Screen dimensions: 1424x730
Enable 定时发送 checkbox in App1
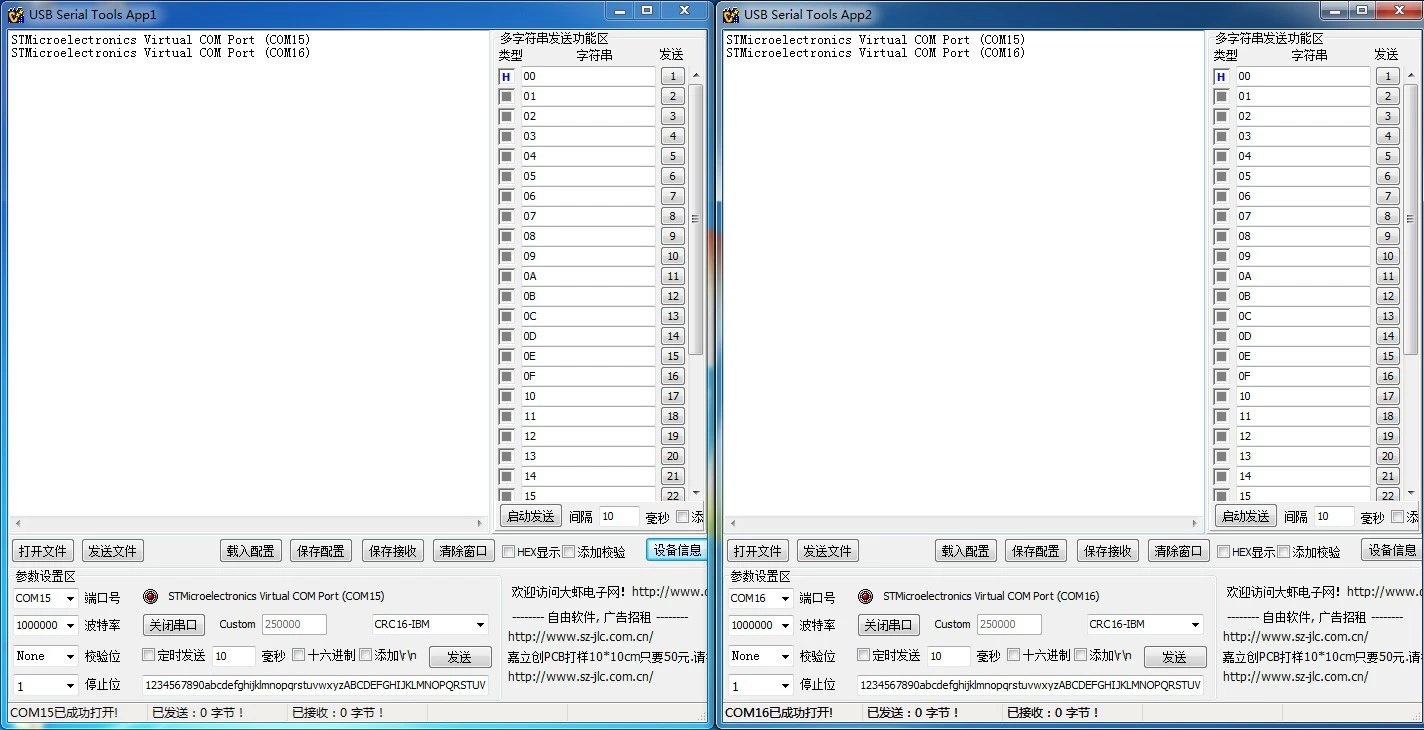pyautogui.click(x=149, y=655)
